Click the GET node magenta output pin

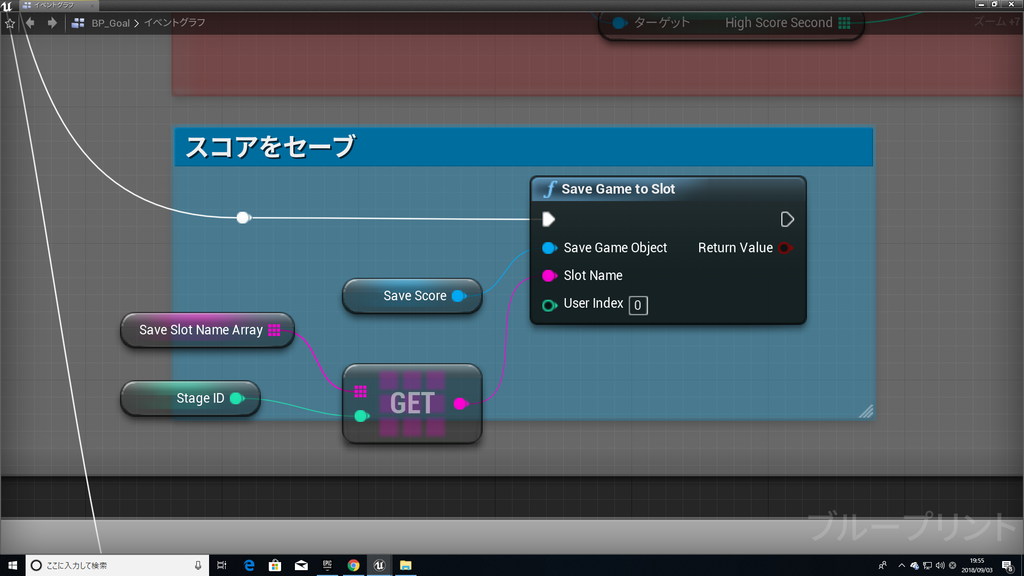460,404
